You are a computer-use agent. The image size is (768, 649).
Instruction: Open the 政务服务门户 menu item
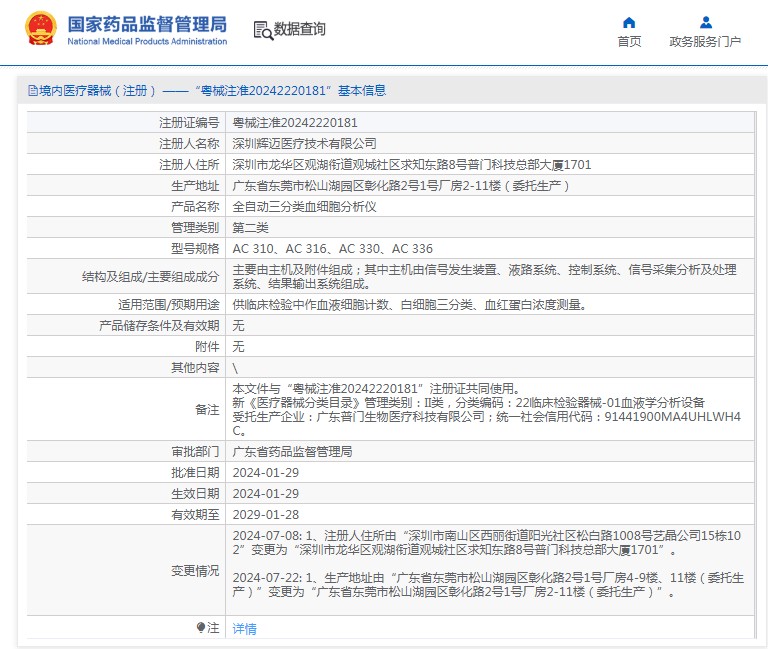pyautogui.click(x=705, y=41)
